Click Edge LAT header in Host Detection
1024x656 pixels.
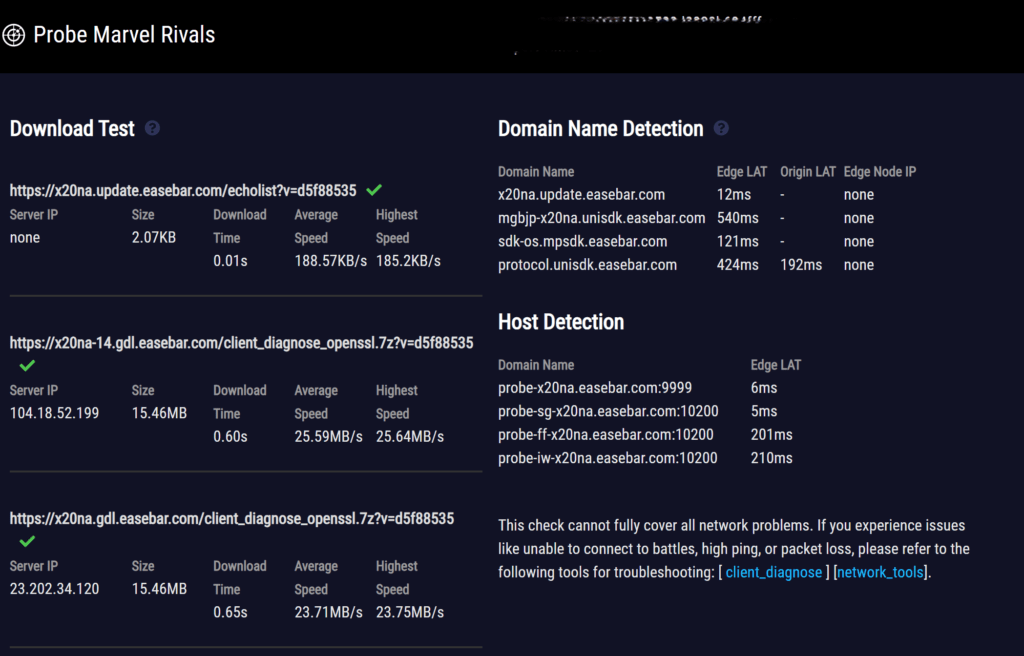tap(776, 365)
